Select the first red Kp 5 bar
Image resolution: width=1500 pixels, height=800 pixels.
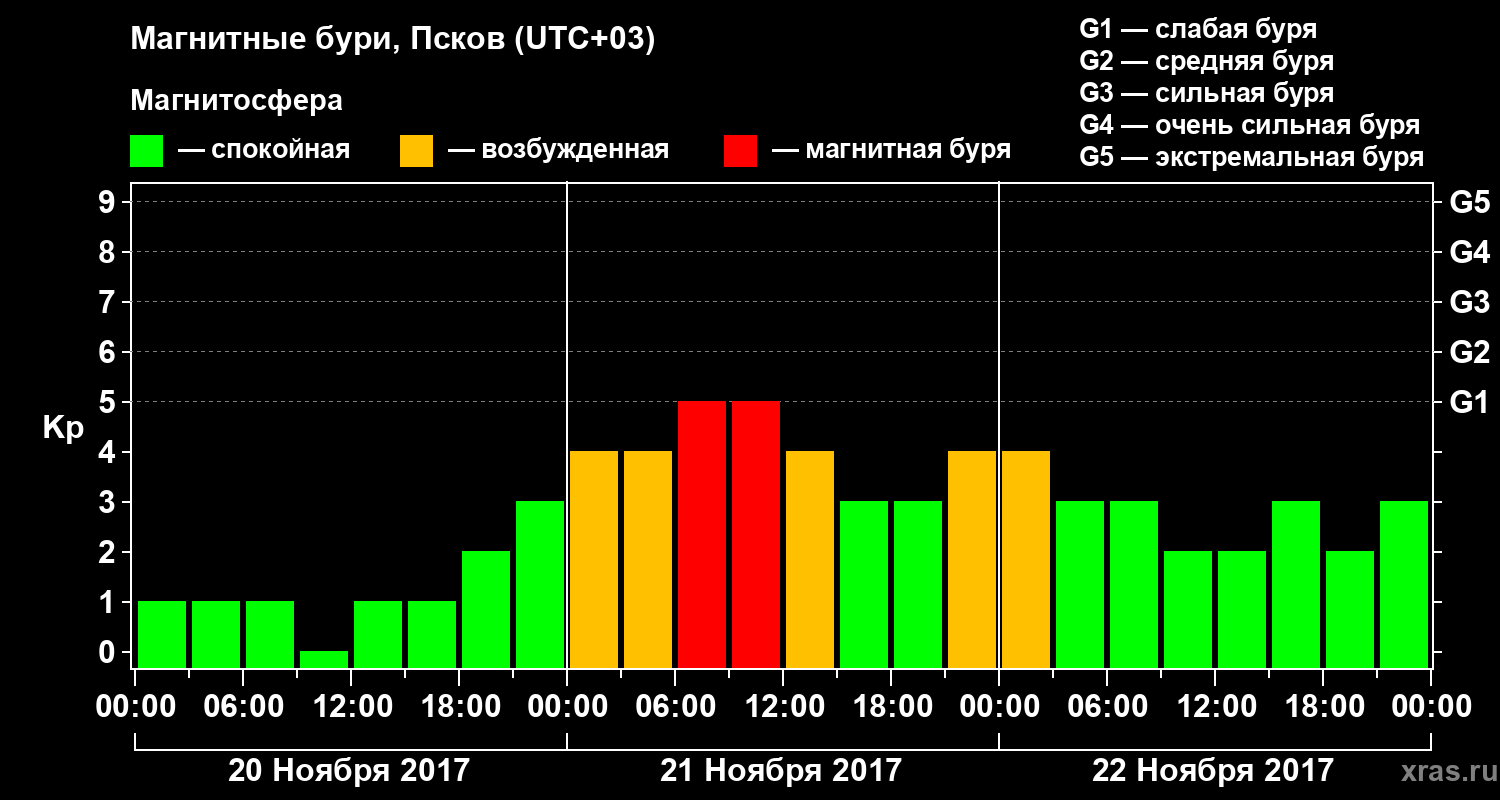[702, 534]
